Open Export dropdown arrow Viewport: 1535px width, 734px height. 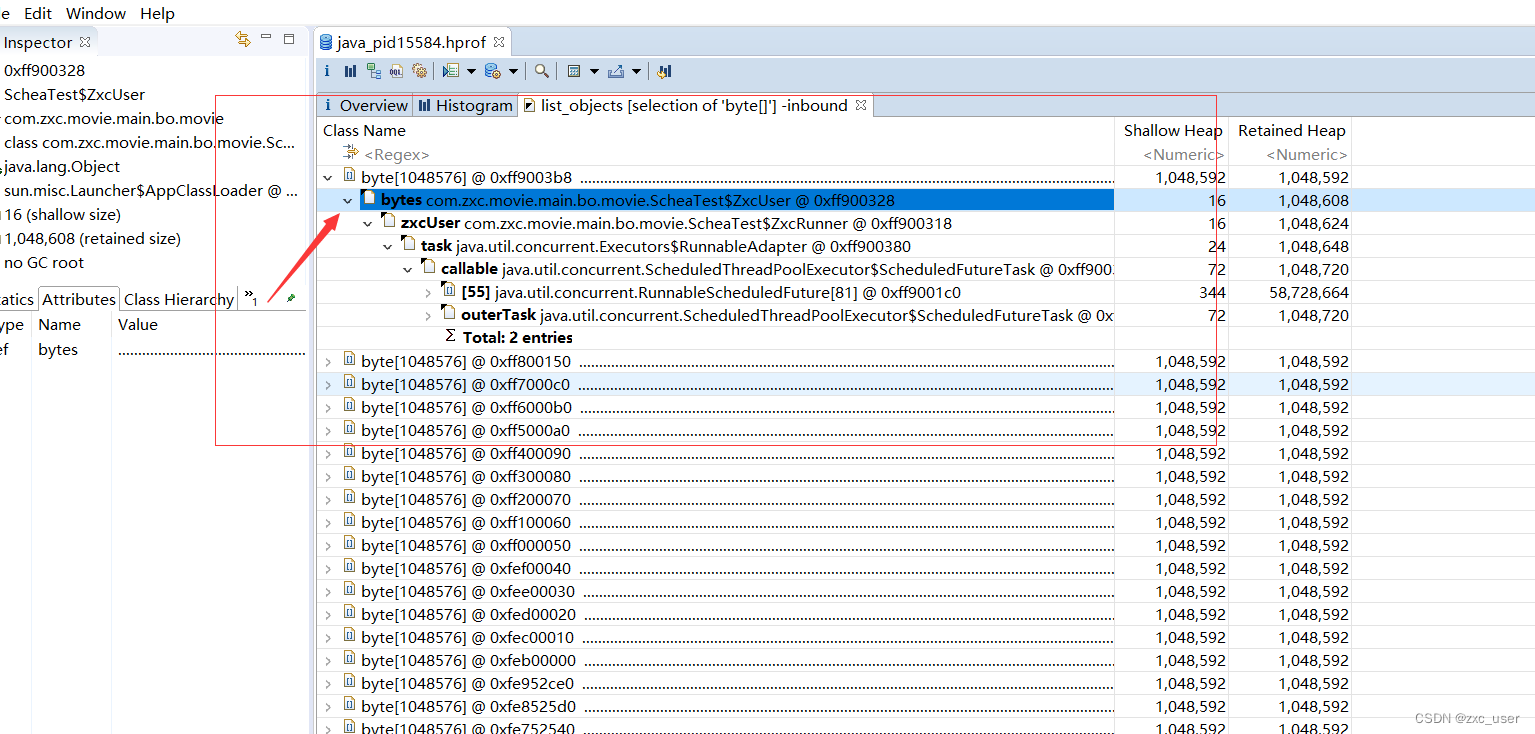(636, 71)
